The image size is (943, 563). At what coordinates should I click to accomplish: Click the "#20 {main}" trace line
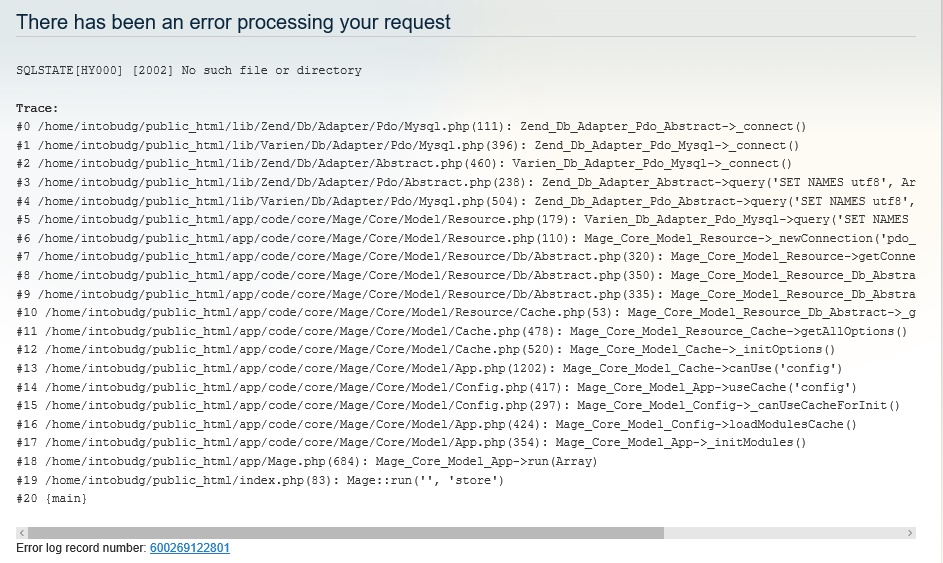pos(51,498)
